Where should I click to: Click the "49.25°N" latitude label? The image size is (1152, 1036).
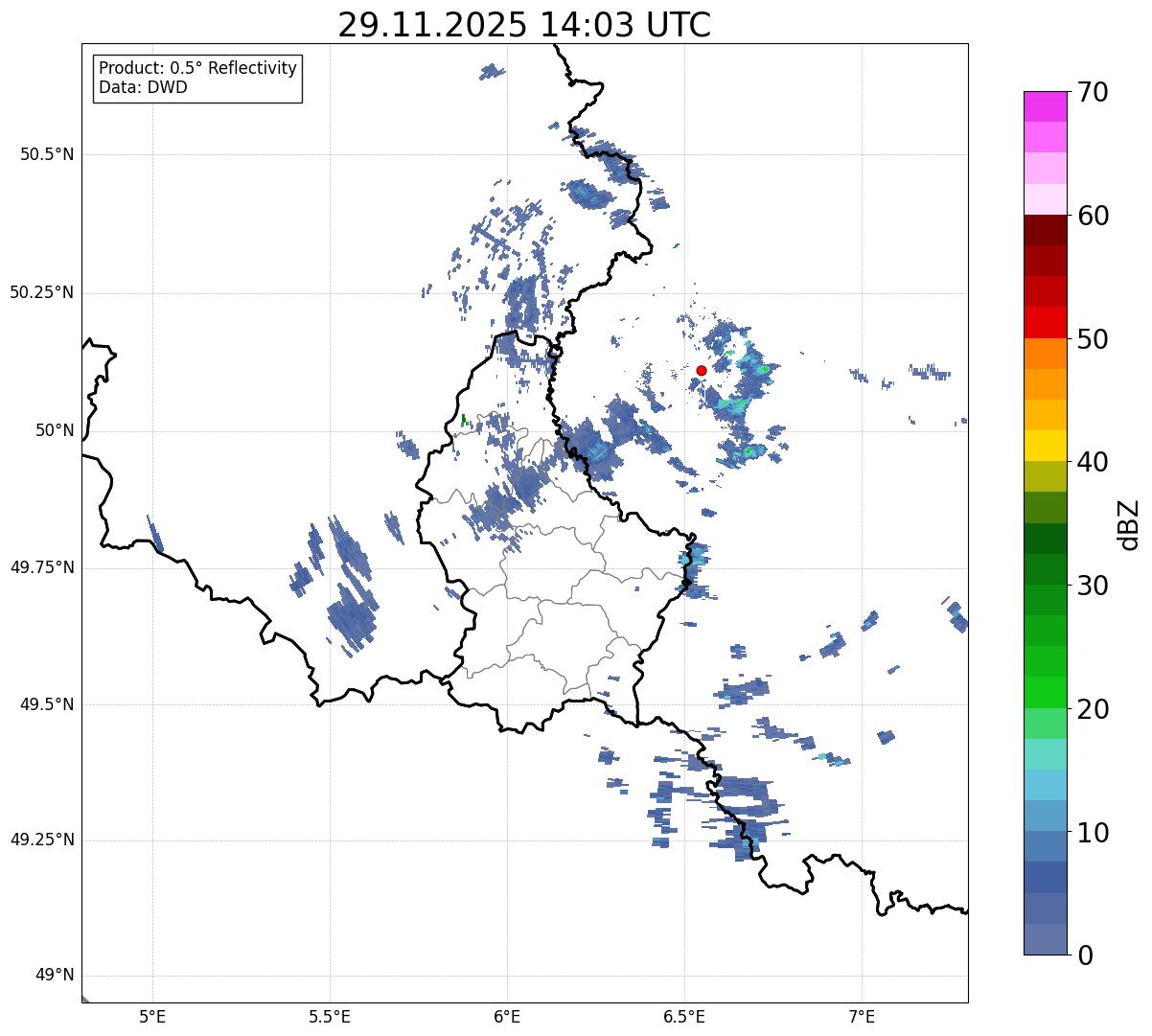[x=41, y=840]
